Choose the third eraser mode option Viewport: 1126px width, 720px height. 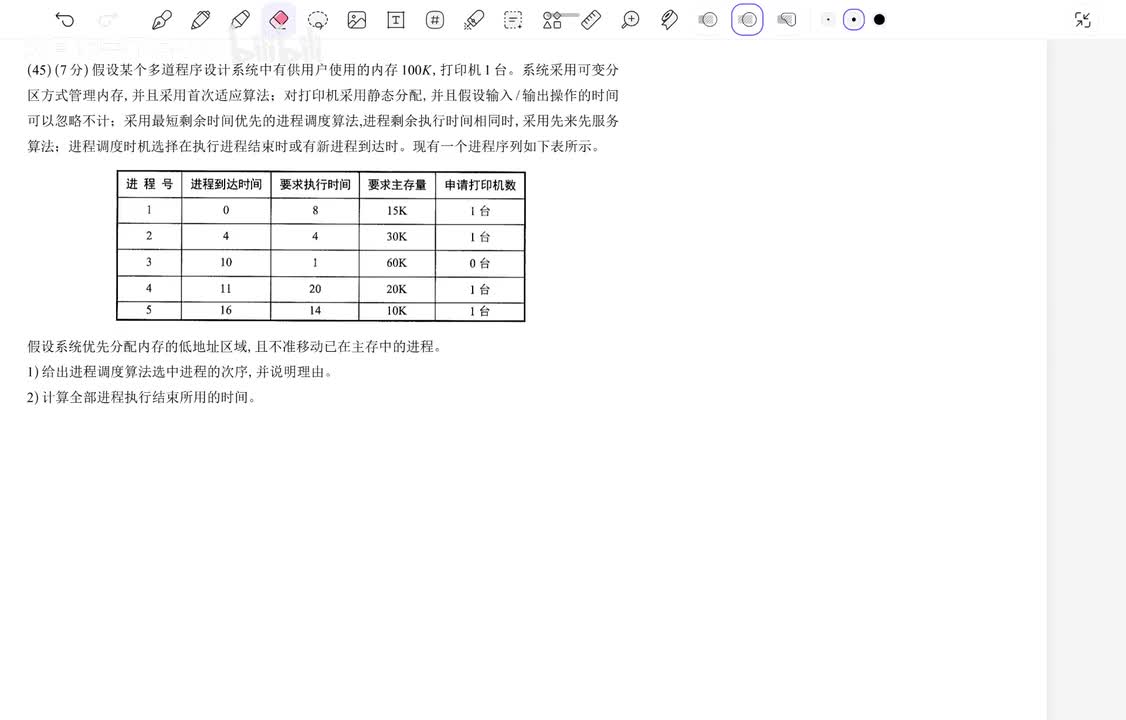786,20
